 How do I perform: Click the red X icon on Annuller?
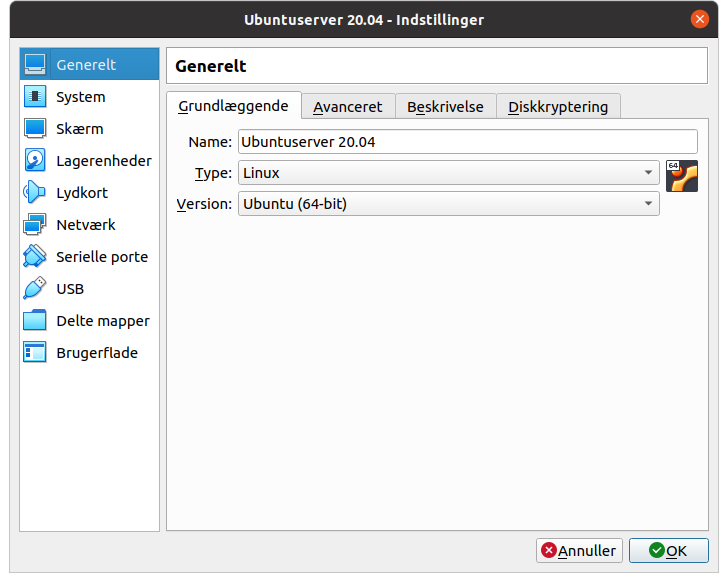pos(549,550)
